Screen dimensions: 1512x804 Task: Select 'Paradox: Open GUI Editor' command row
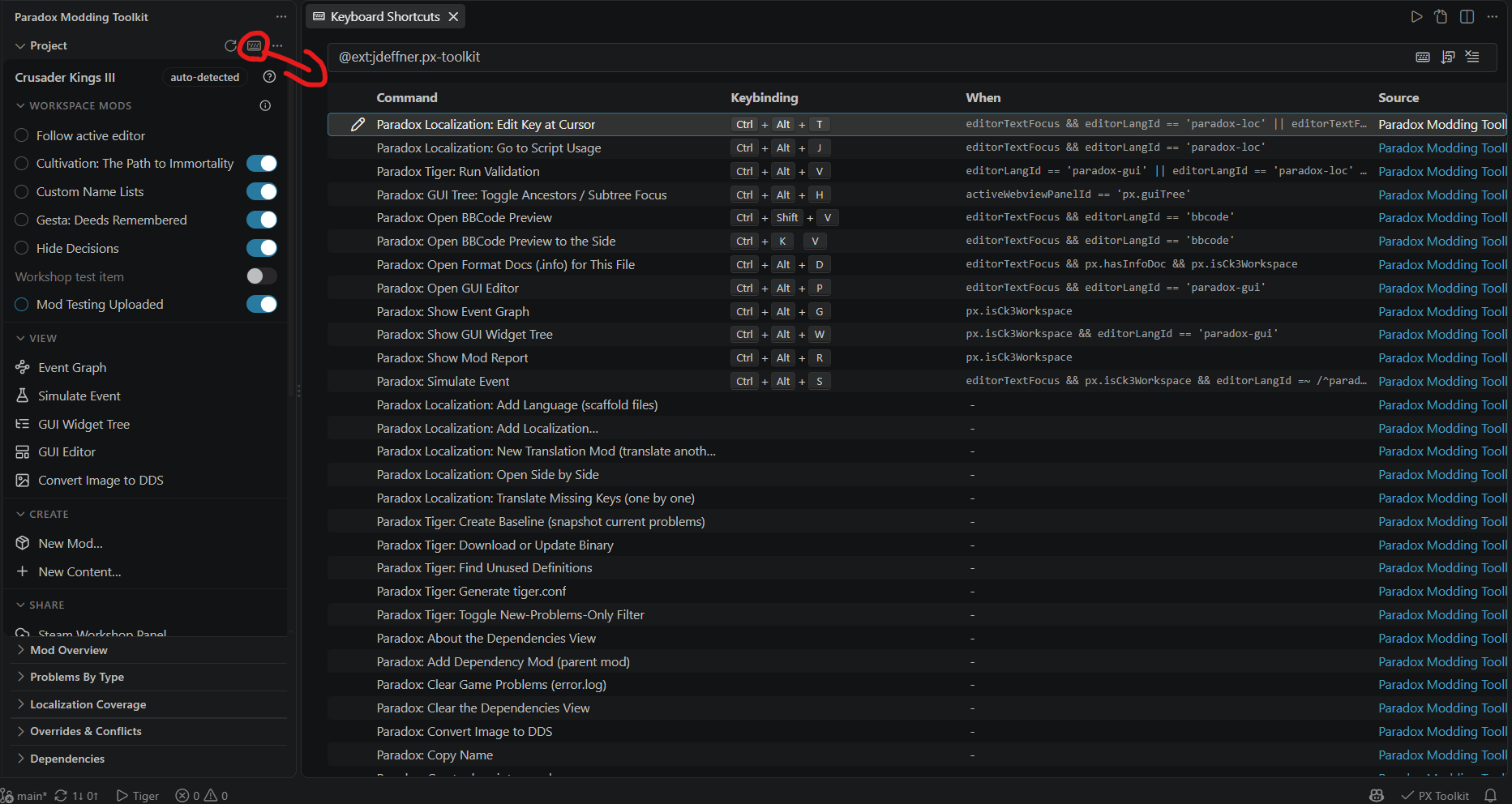tap(917, 289)
